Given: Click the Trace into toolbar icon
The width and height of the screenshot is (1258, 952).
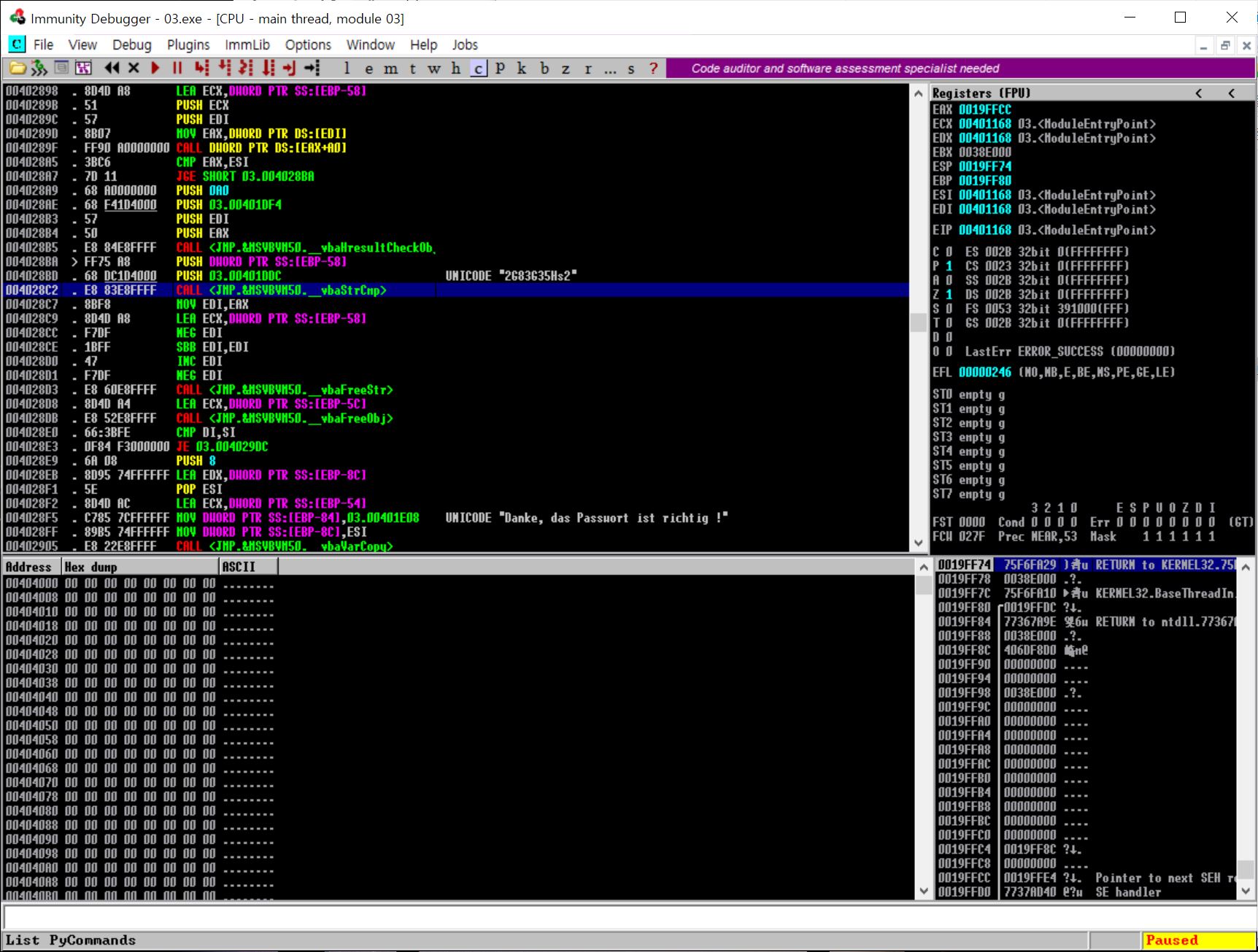Looking at the screenshot, I should (x=246, y=69).
